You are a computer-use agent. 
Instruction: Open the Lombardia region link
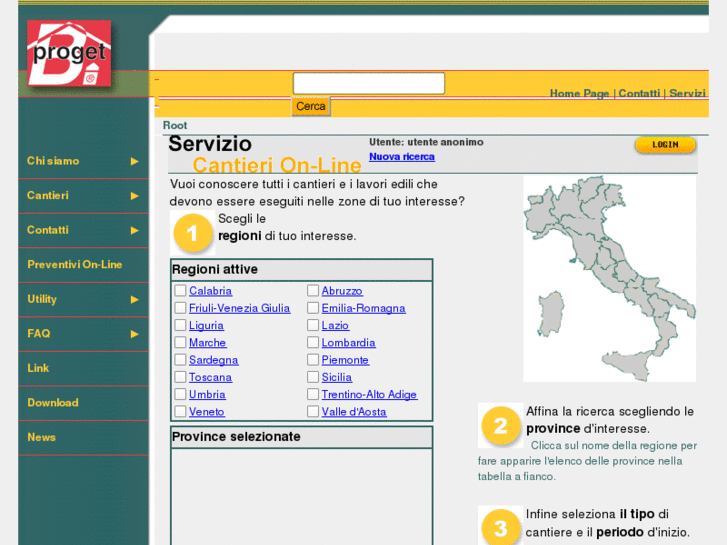[349, 343]
